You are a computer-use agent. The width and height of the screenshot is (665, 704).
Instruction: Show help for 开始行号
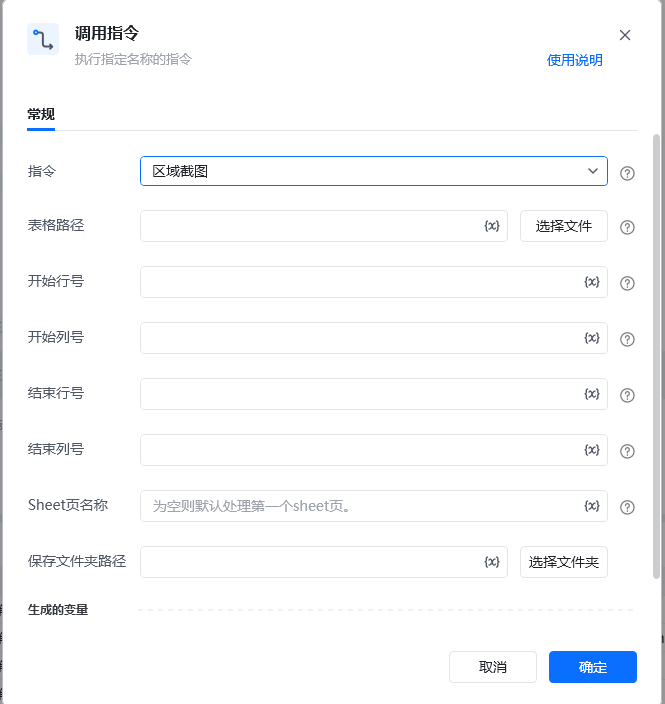tap(627, 283)
